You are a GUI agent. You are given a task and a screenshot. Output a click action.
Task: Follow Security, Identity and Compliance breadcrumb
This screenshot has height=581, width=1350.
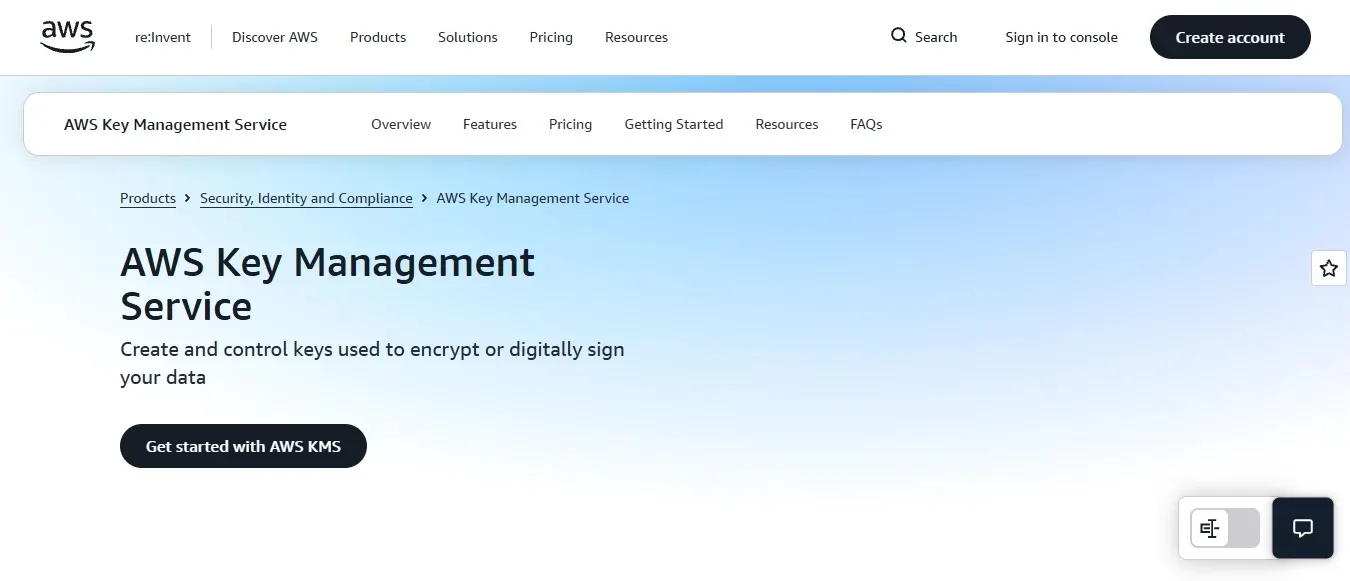(306, 198)
